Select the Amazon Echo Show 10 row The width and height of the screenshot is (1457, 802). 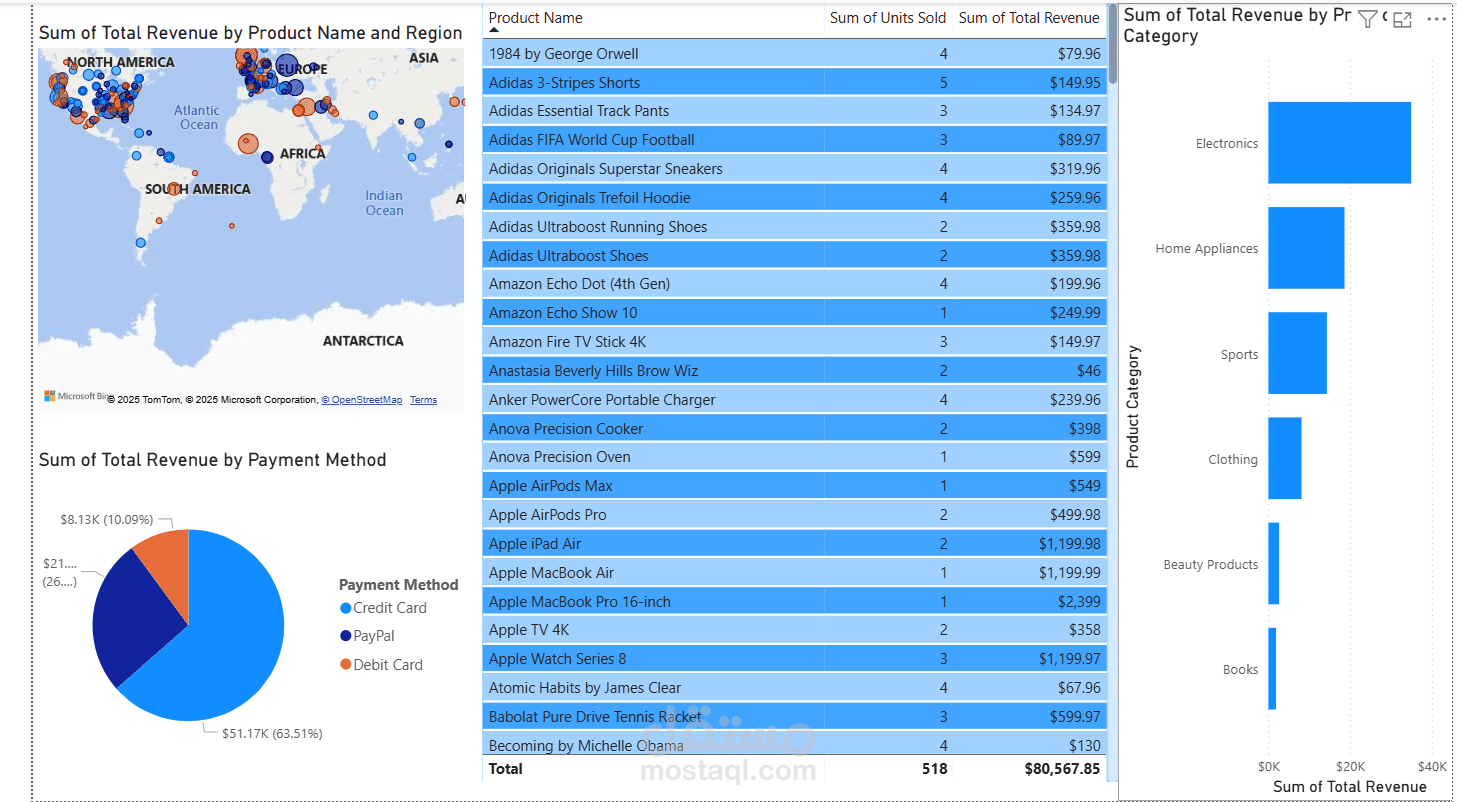coord(795,313)
